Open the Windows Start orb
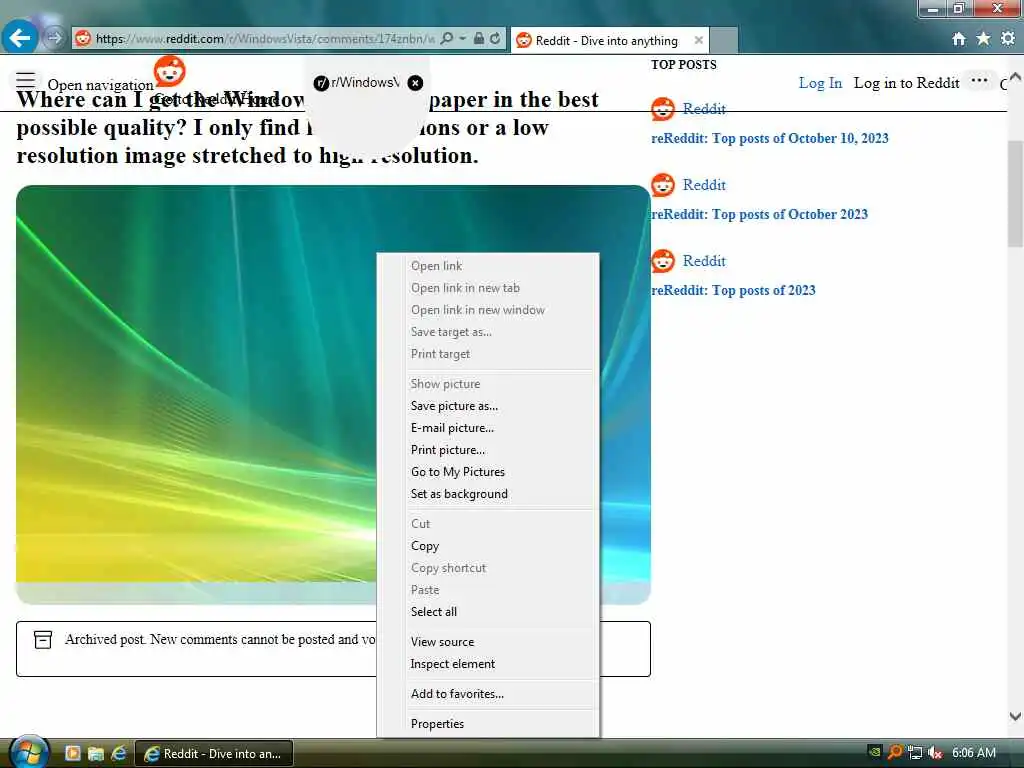This screenshot has width=1024, height=768. (28, 752)
